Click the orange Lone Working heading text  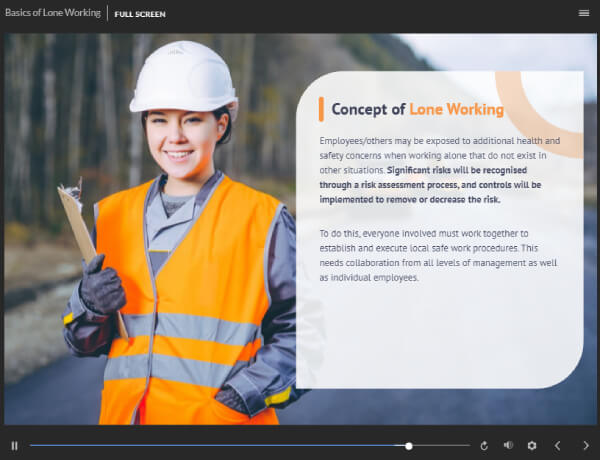pyautogui.click(x=456, y=109)
